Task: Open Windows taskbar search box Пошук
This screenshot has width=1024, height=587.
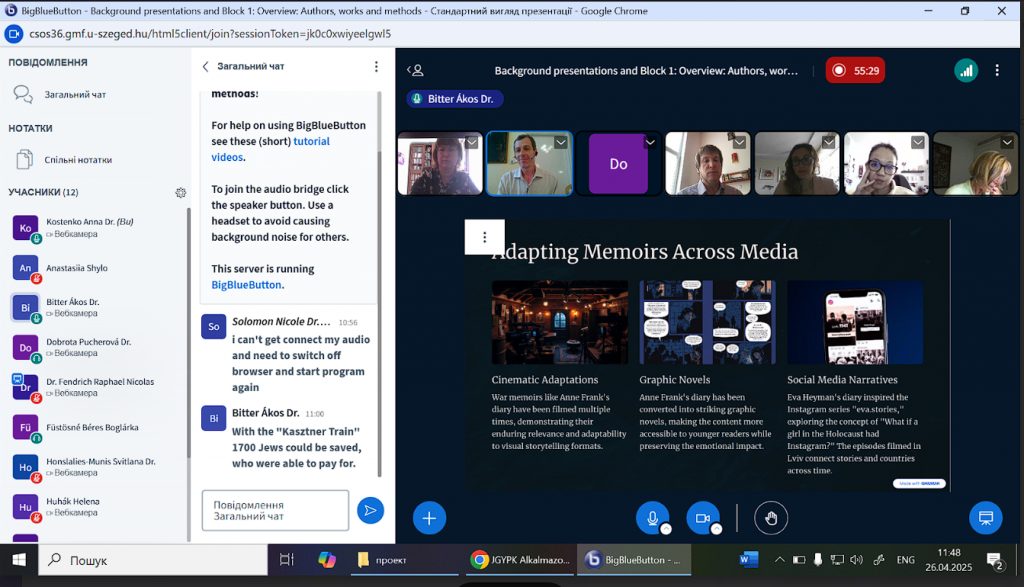Action: [x=150, y=560]
